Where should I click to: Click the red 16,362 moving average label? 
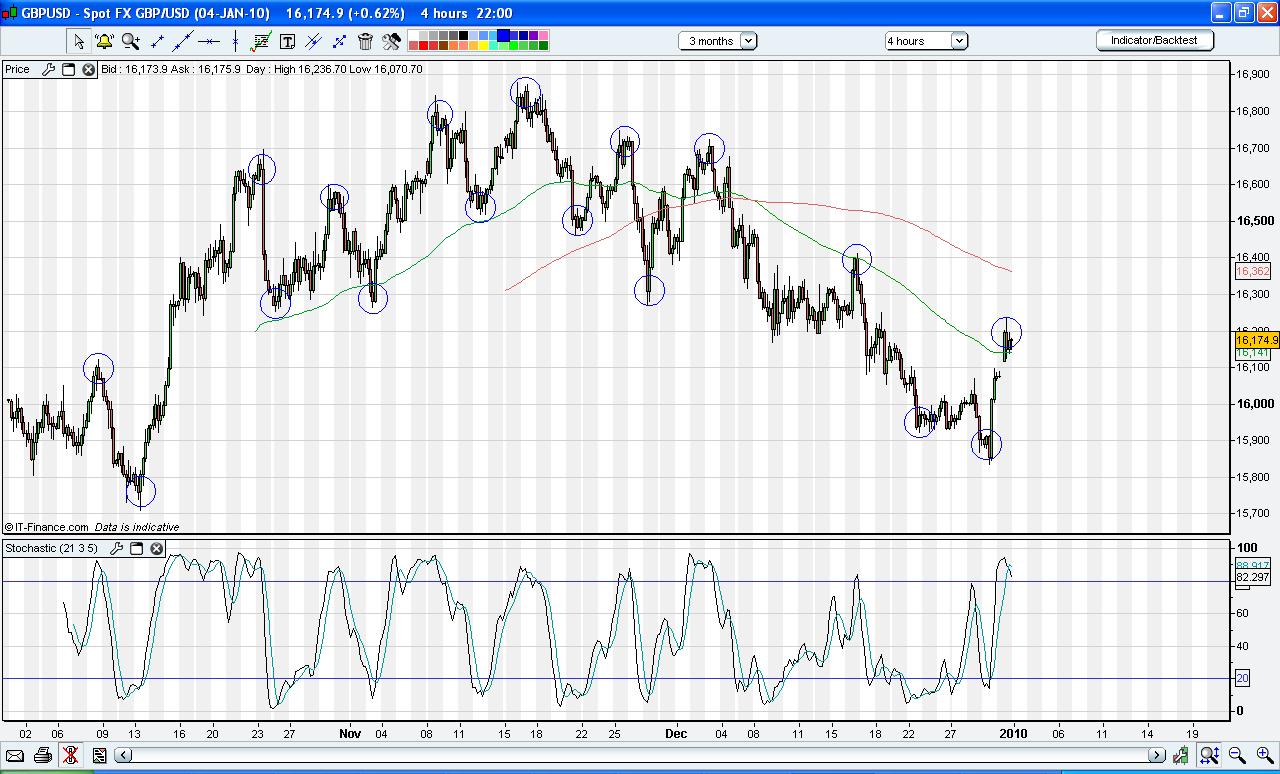[x=1253, y=271]
